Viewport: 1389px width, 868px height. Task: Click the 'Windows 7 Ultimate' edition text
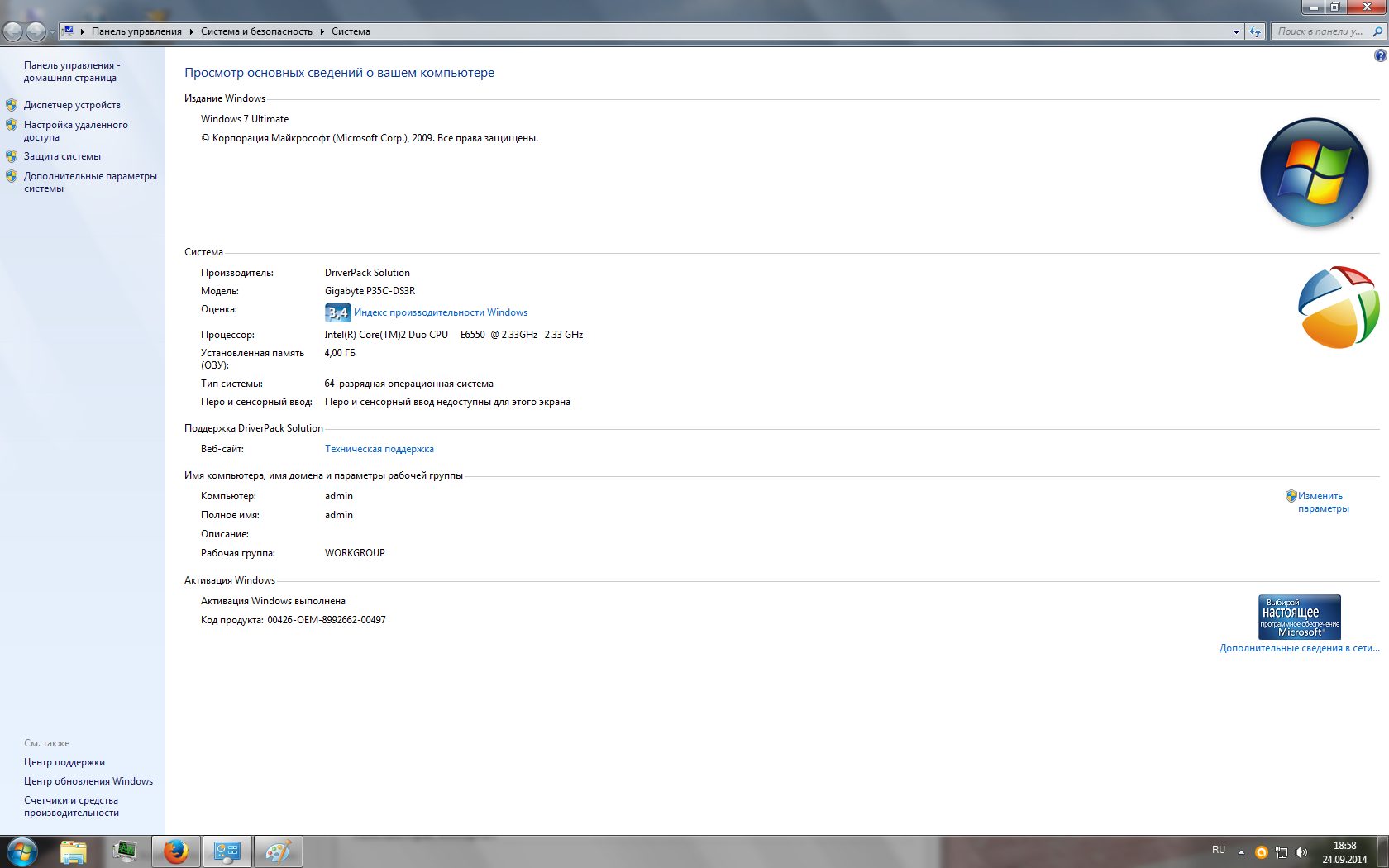click(x=245, y=119)
